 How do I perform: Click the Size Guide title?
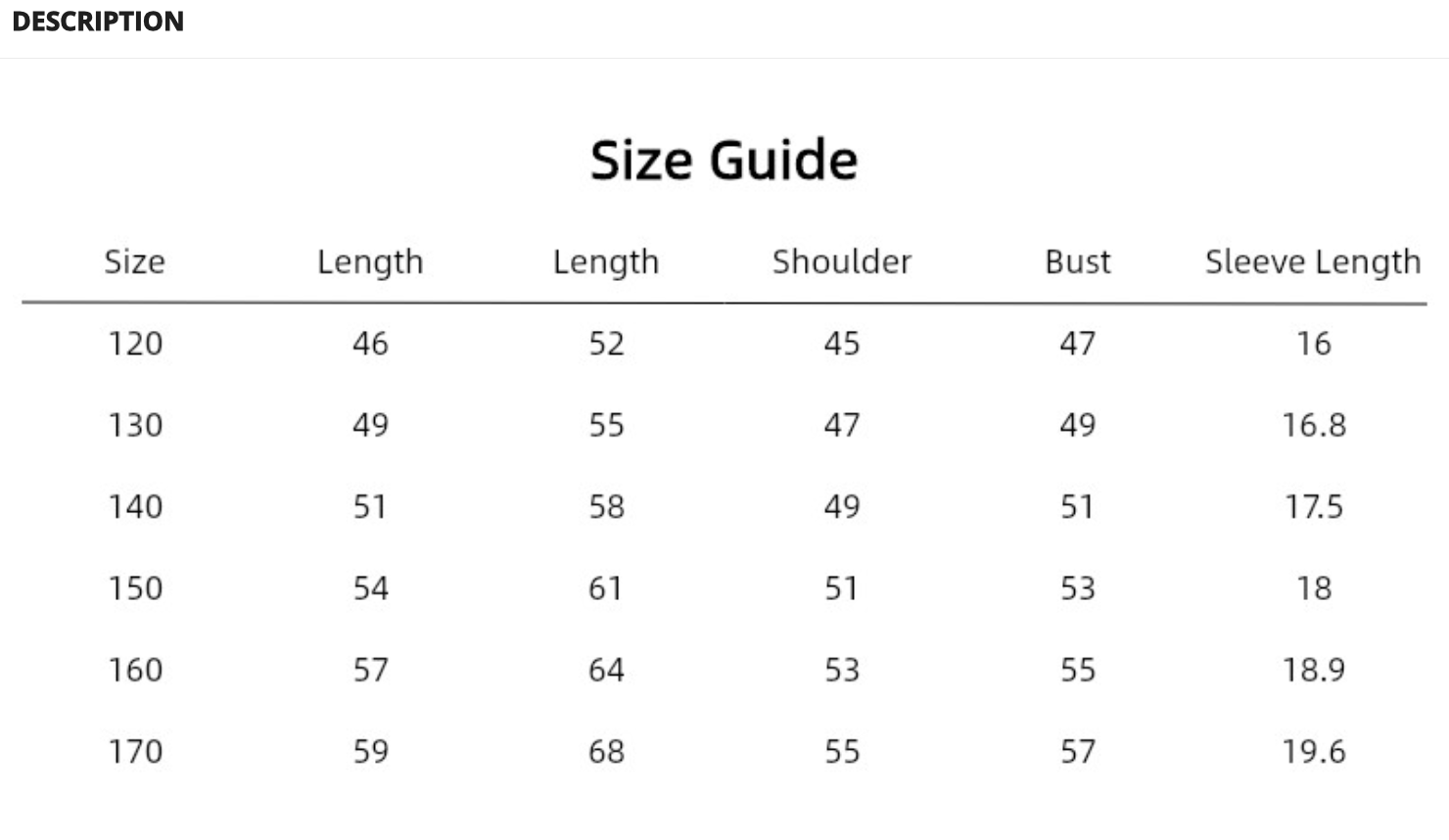tap(724, 161)
